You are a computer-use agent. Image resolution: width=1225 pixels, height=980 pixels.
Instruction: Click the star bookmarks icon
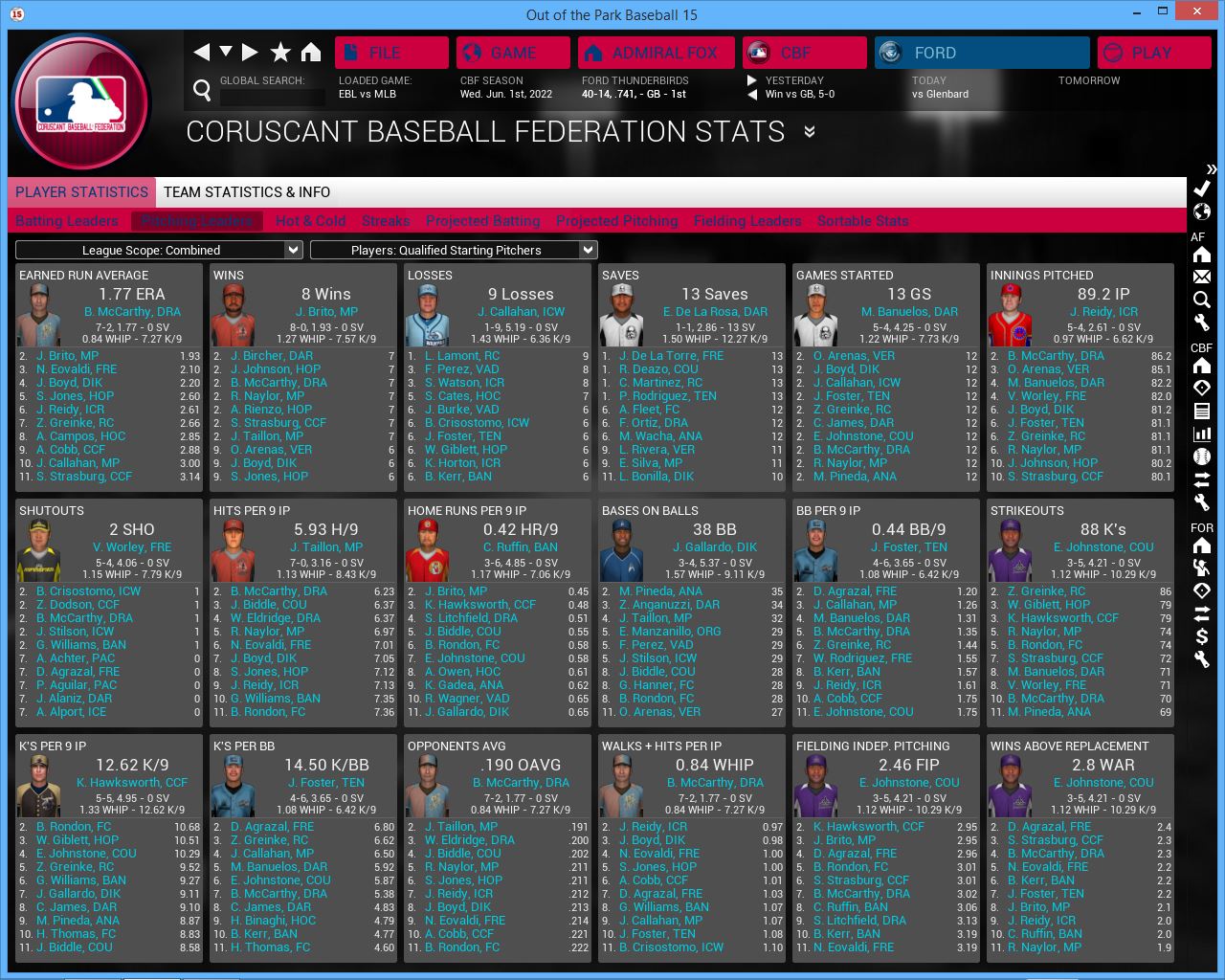[x=280, y=52]
